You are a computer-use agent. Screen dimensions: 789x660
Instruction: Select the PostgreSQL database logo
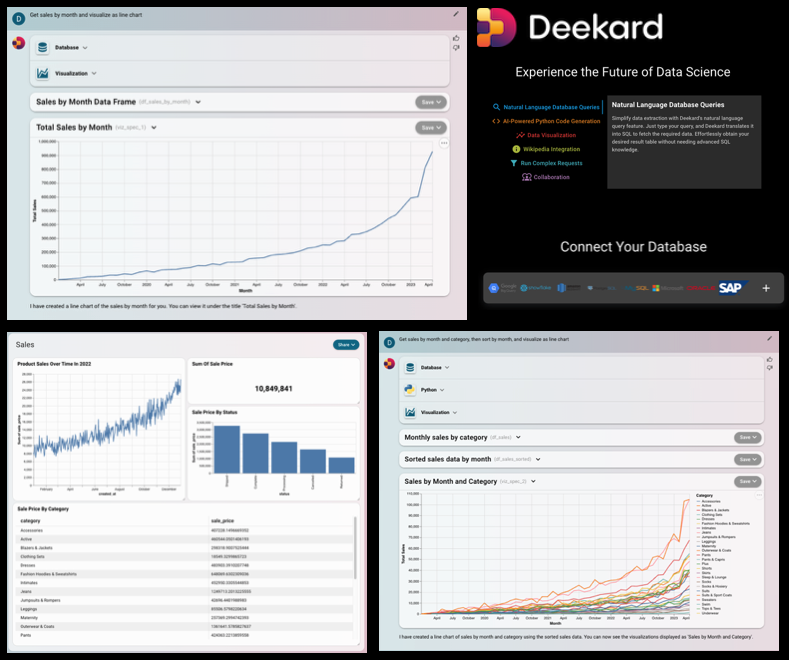601,288
